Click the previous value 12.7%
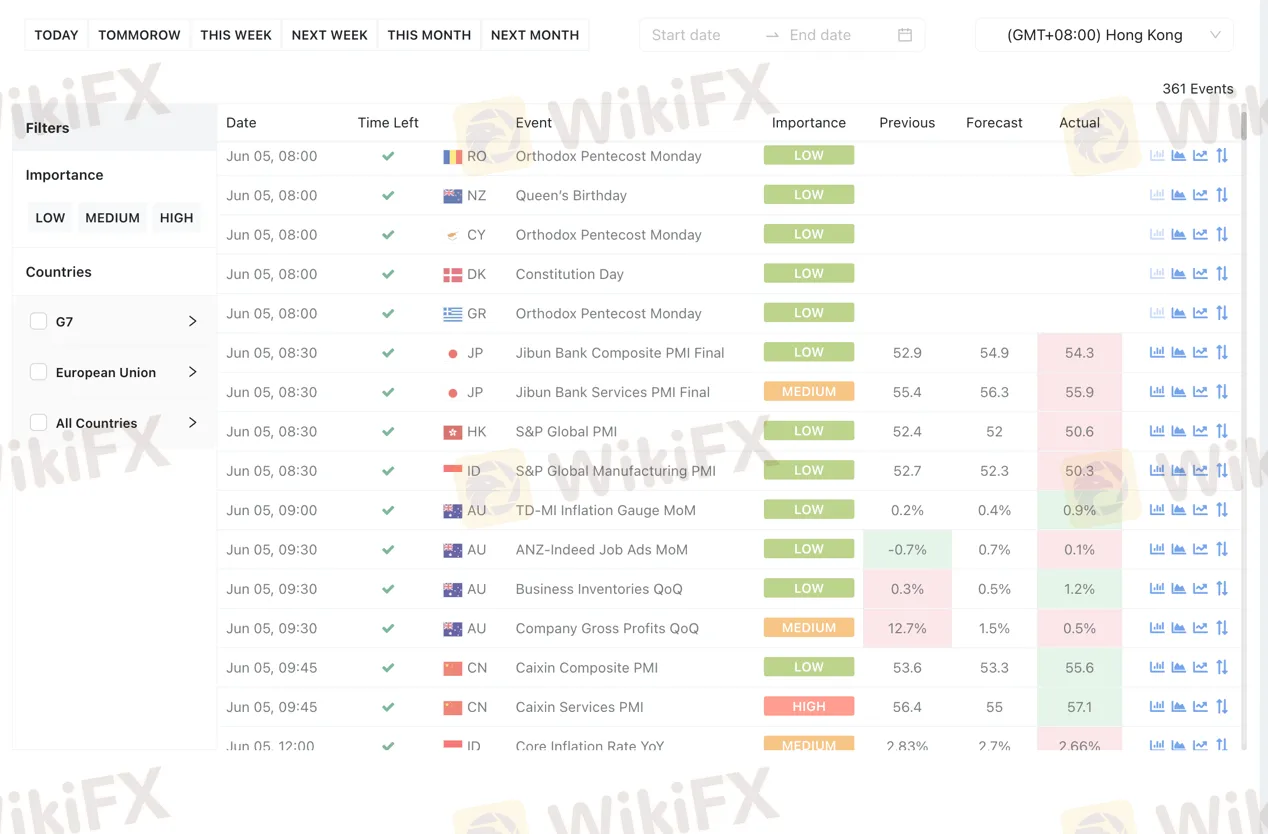 [907, 628]
